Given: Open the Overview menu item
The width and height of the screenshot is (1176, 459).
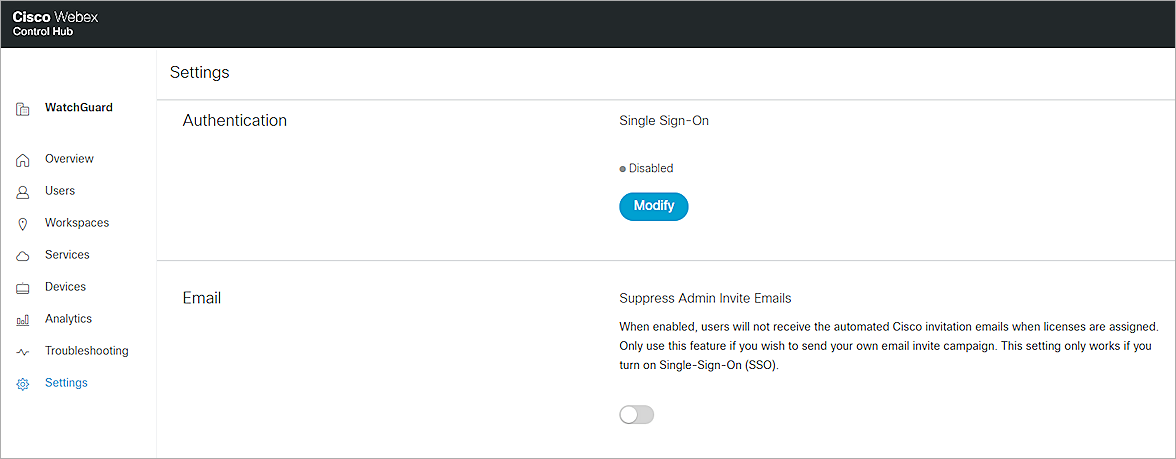Looking at the screenshot, I should 69,159.
